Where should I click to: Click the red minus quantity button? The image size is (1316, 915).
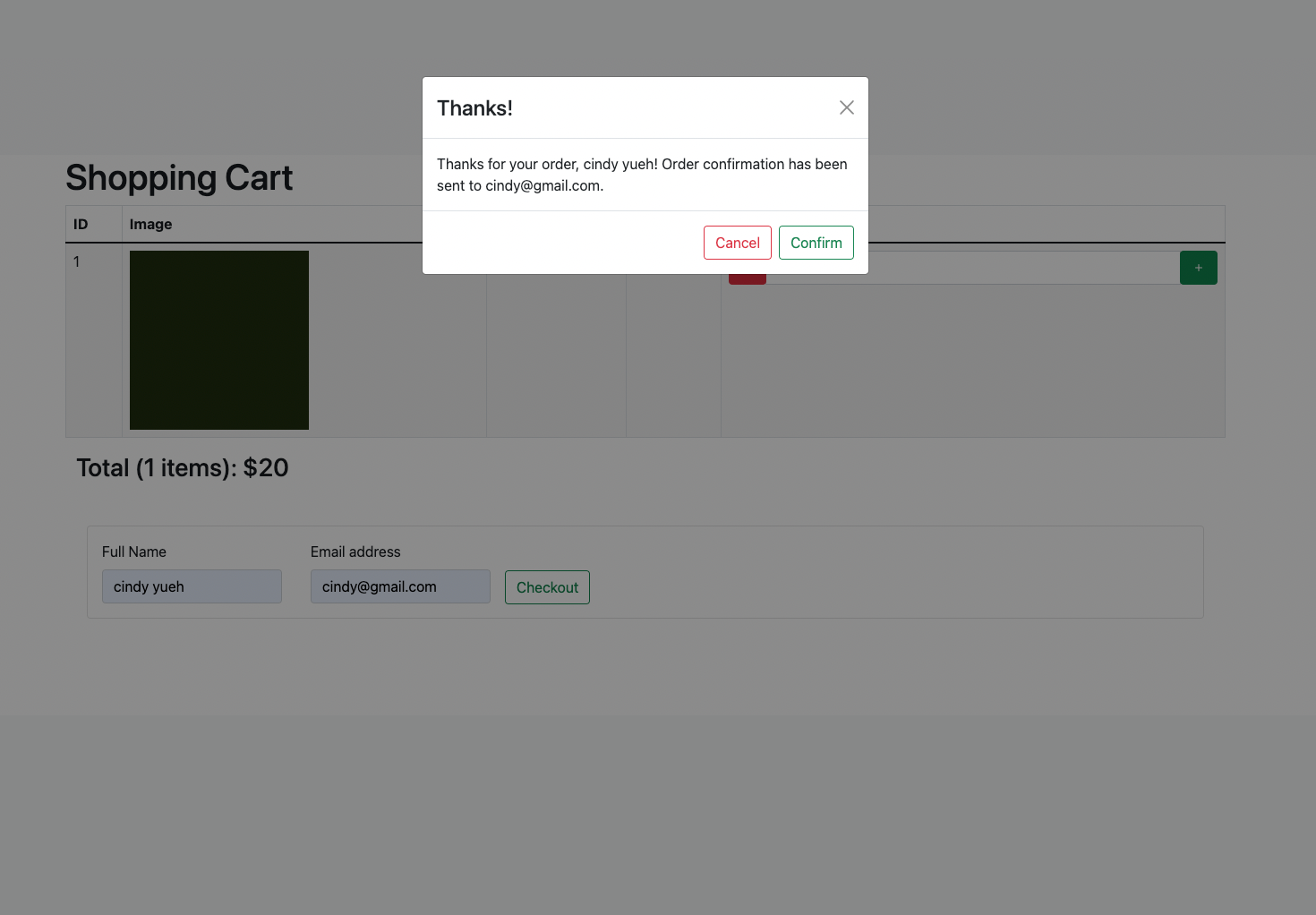[x=747, y=279]
